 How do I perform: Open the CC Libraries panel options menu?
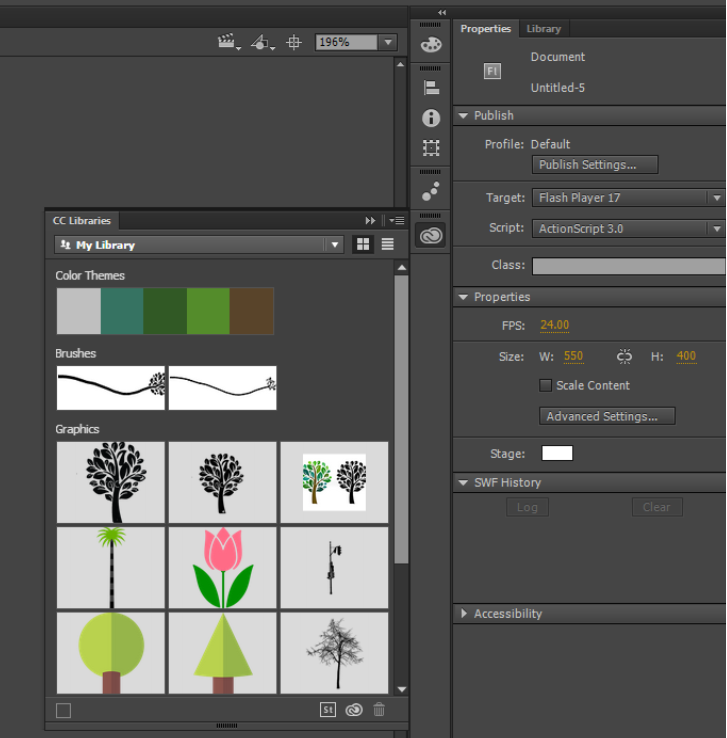(x=397, y=220)
